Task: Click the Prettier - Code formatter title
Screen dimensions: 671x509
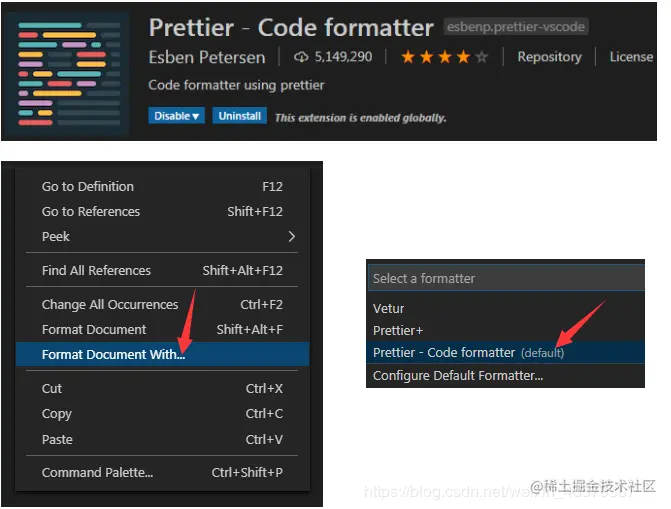Action: [291, 28]
